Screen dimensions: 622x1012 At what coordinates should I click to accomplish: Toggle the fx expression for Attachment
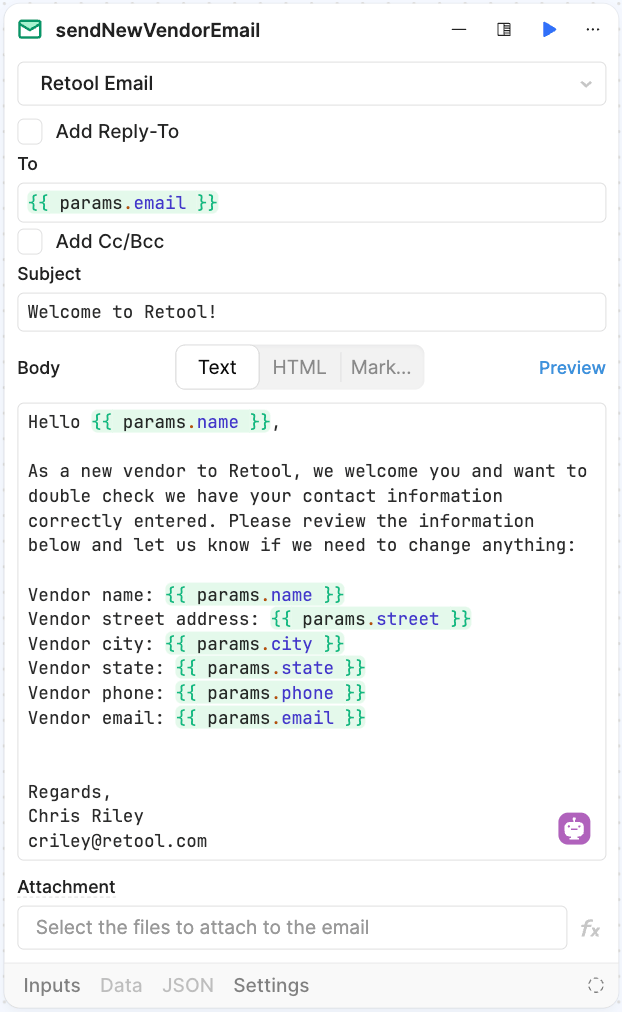click(590, 929)
